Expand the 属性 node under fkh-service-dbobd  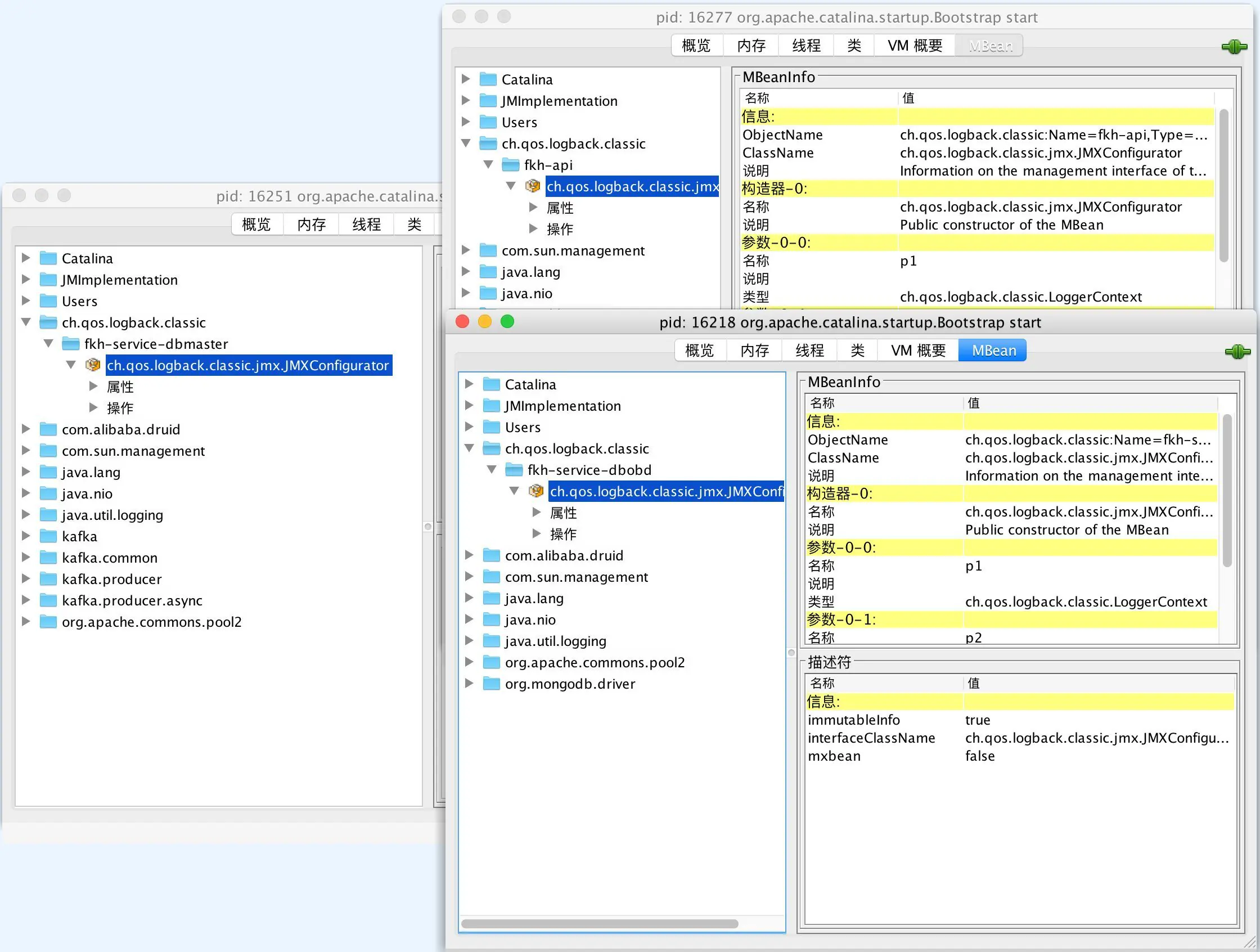[537, 513]
